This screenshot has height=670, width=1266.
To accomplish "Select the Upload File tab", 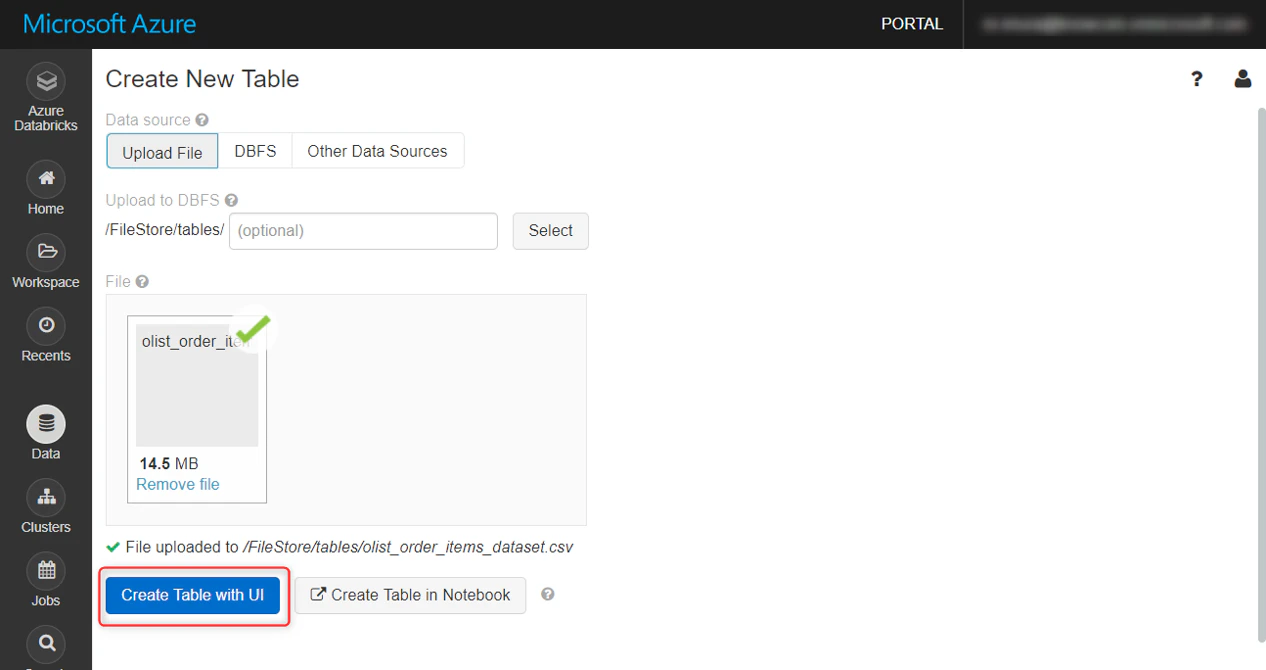I will pyautogui.click(x=162, y=152).
